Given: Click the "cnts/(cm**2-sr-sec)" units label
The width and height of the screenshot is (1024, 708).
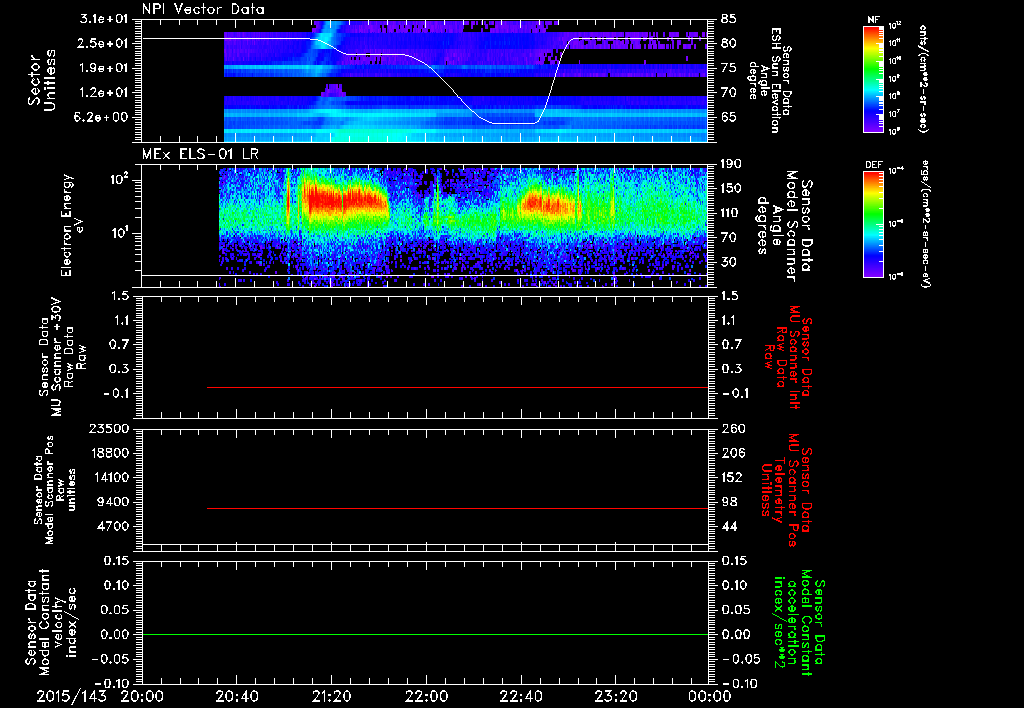Looking at the screenshot, I should 923,79.
